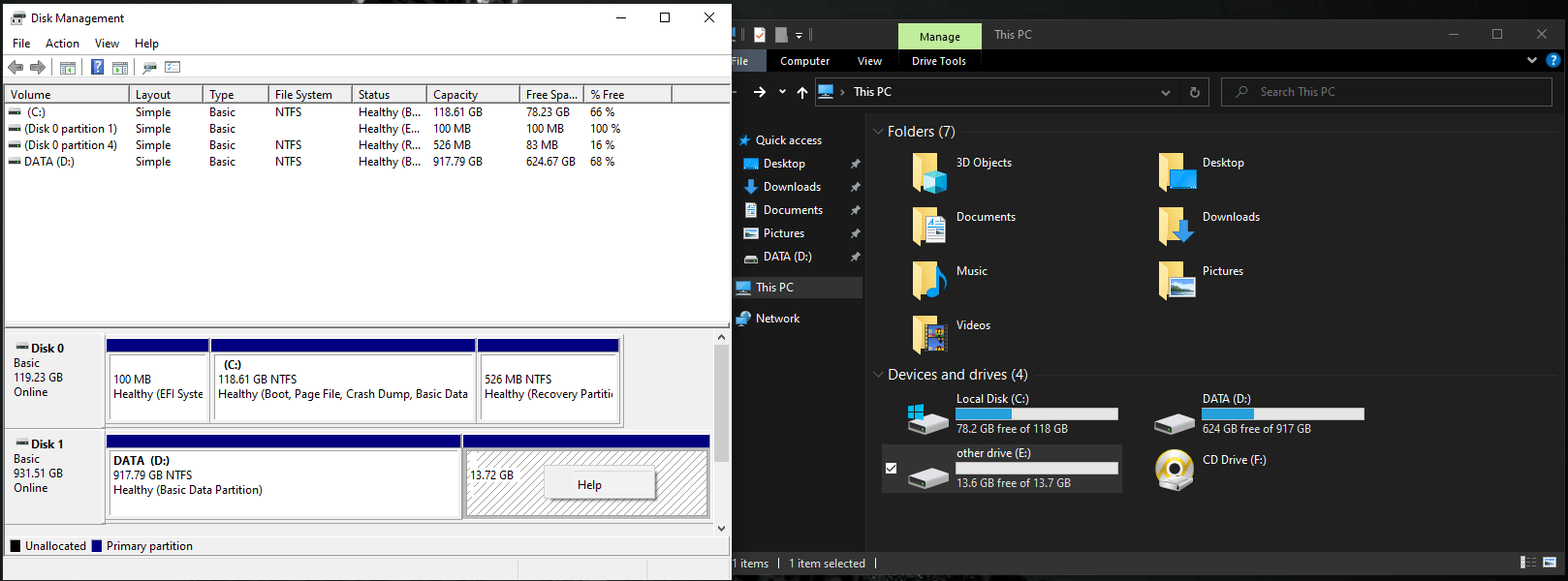
Task: Select the Videos folder icon
Action: tap(928, 335)
